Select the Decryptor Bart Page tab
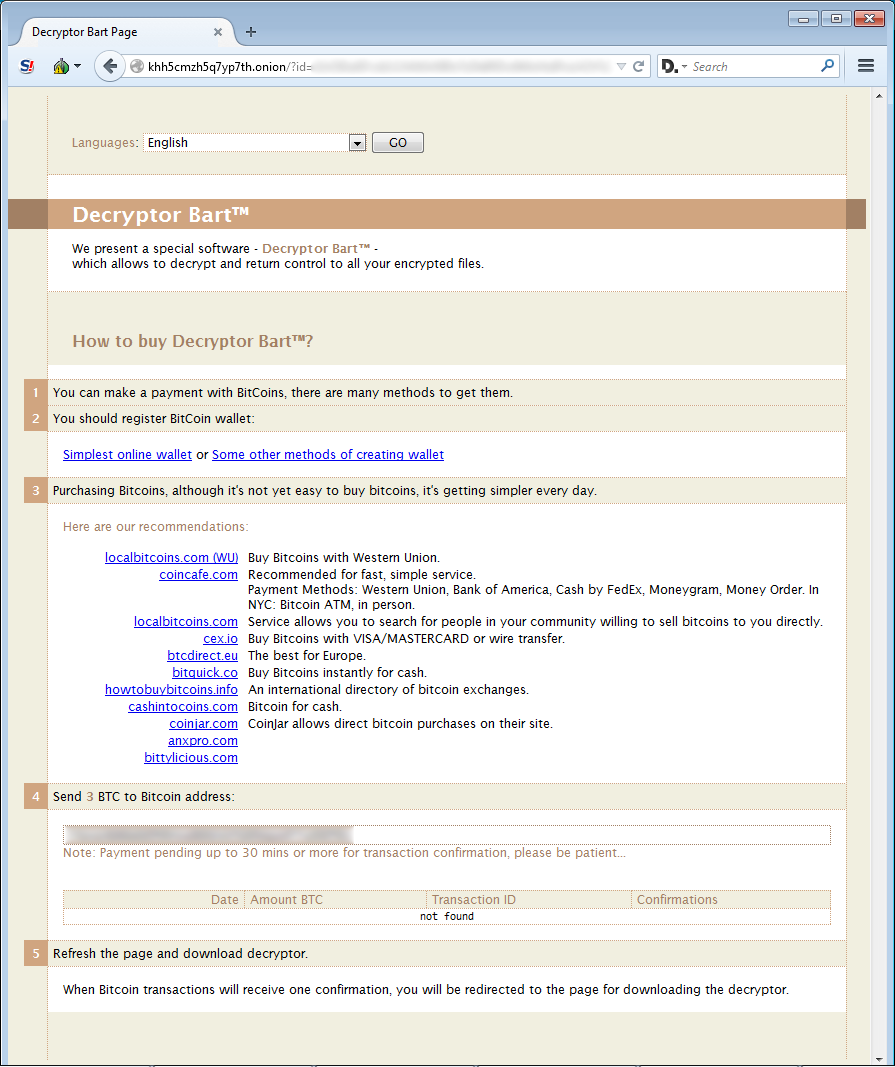 (126, 32)
